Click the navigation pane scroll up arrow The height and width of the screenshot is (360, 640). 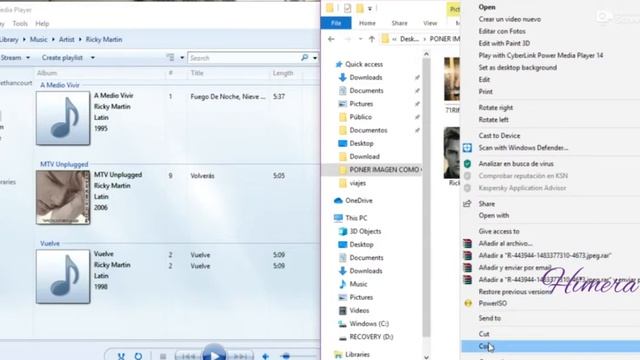[426, 54]
